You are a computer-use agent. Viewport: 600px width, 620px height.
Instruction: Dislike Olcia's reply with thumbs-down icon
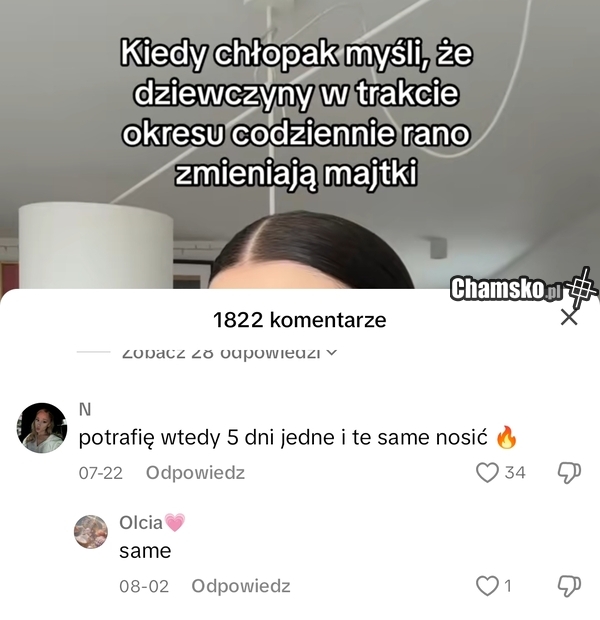pos(569,586)
